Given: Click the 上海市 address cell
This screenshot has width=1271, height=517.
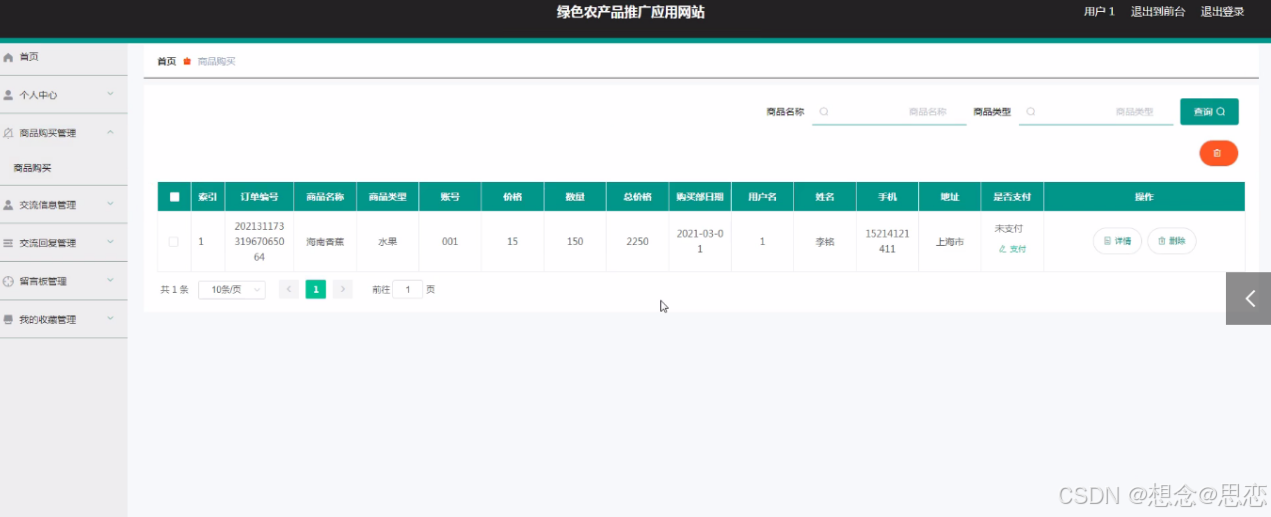Looking at the screenshot, I should point(950,242).
